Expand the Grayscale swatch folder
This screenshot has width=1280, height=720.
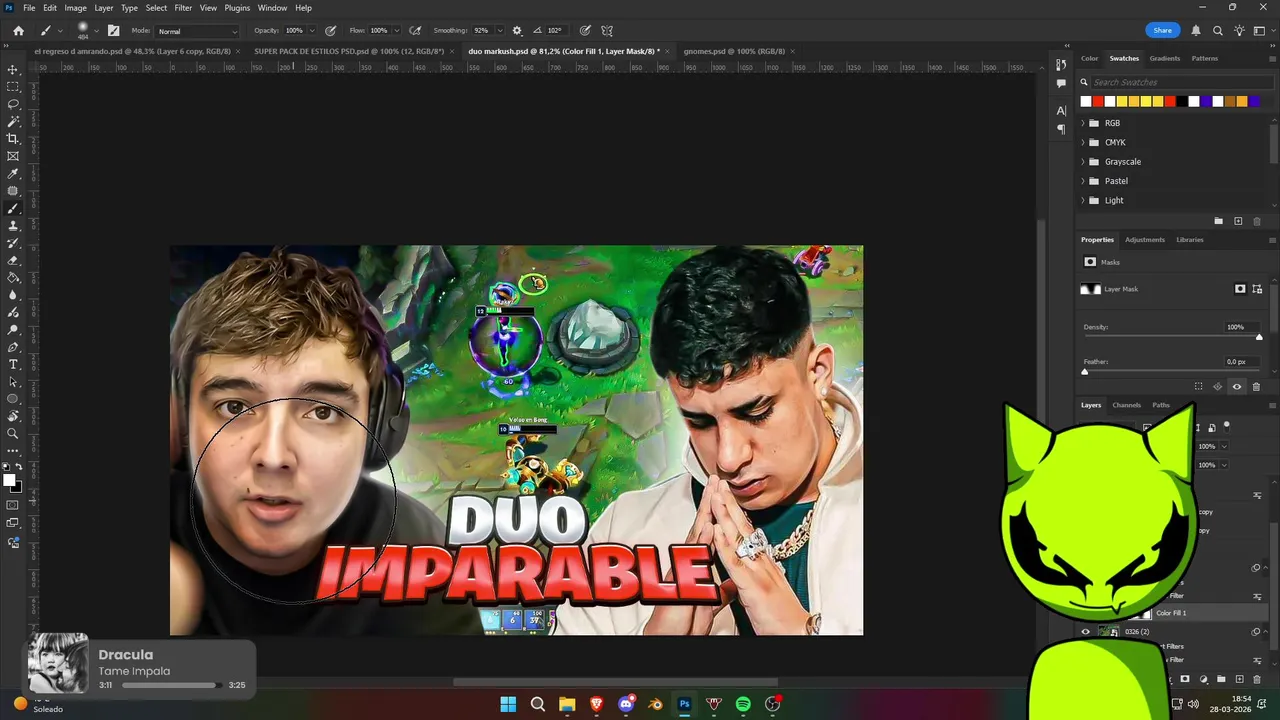[x=1083, y=162]
